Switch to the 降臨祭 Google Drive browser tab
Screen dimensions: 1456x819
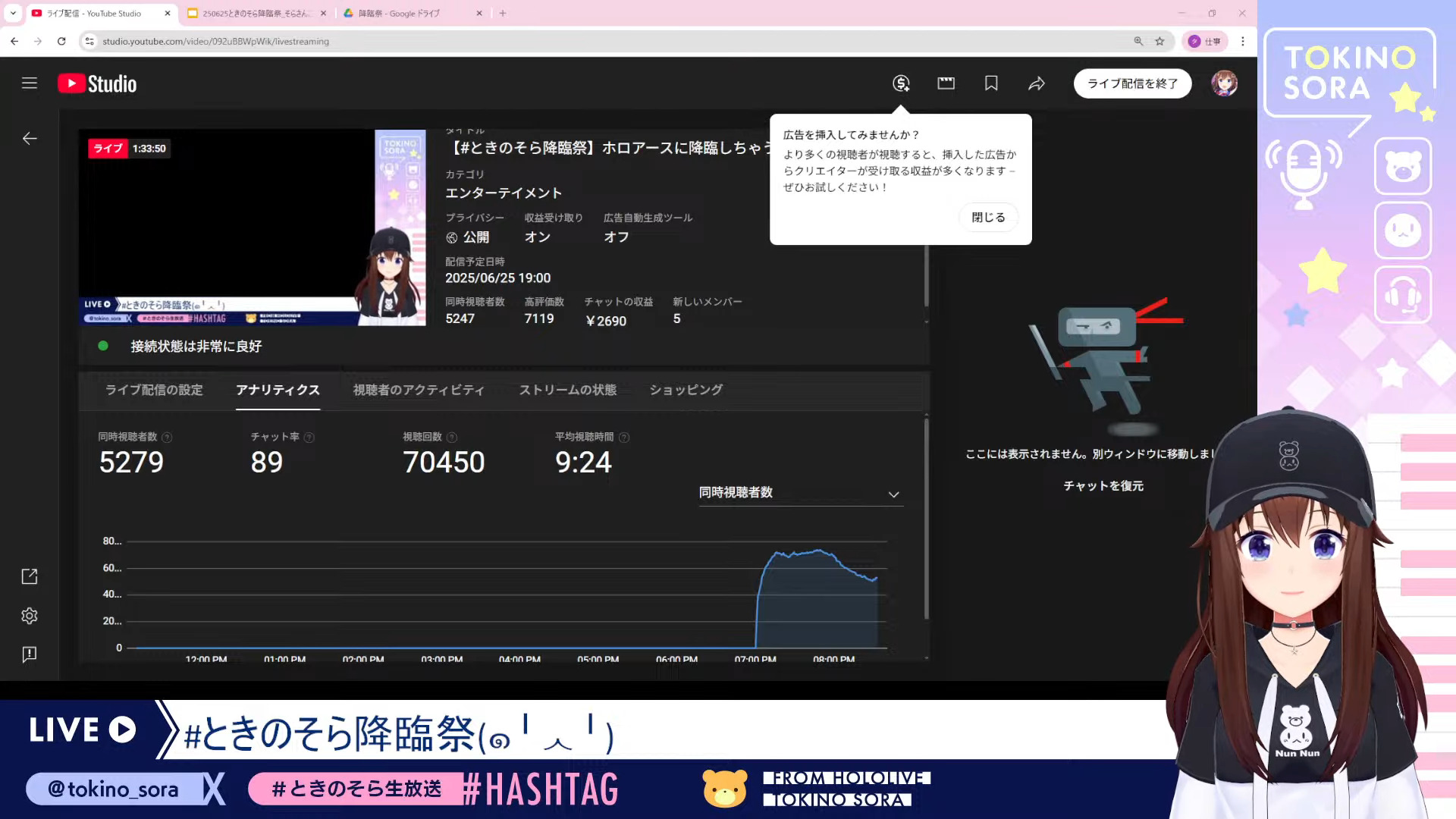point(409,13)
